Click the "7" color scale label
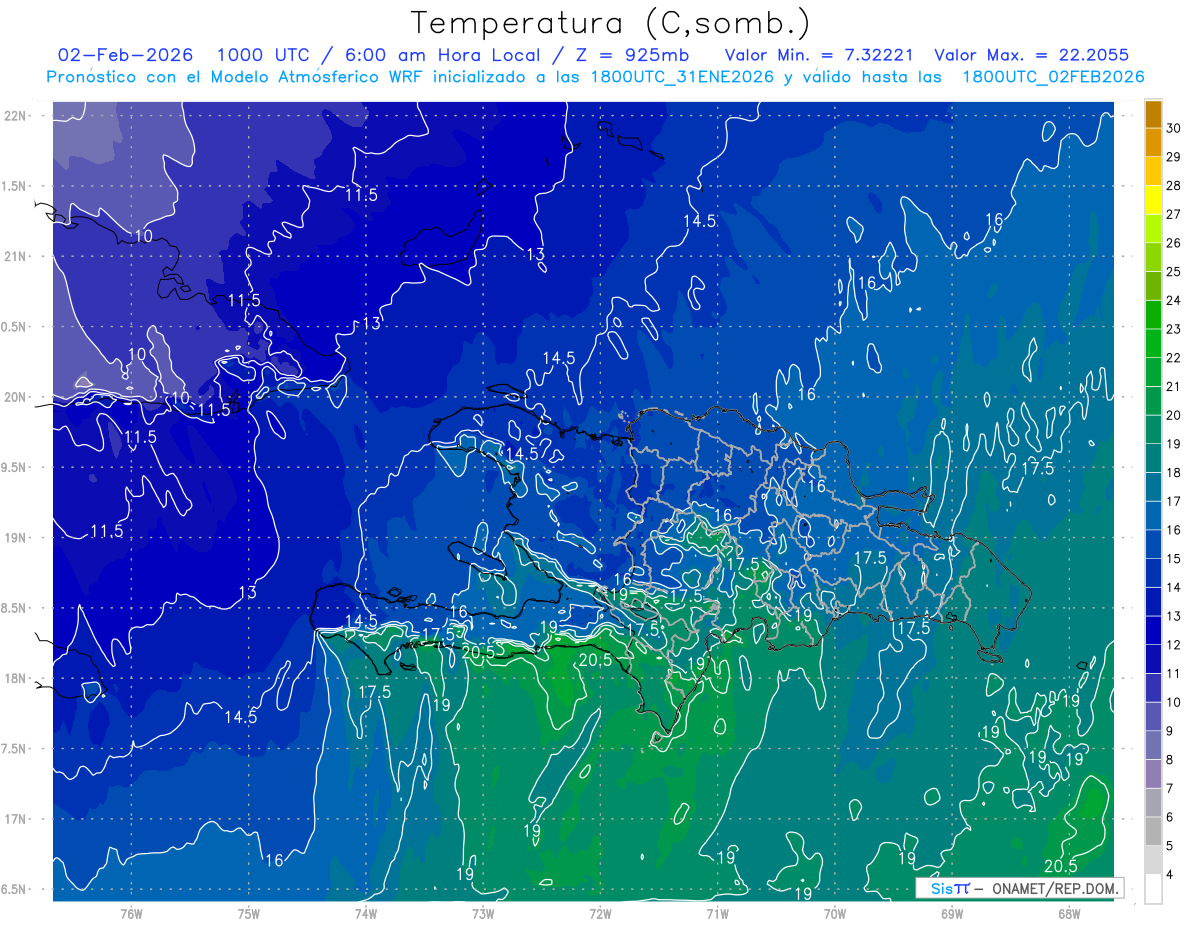This screenshot has width=1200, height=927. coord(1171,788)
